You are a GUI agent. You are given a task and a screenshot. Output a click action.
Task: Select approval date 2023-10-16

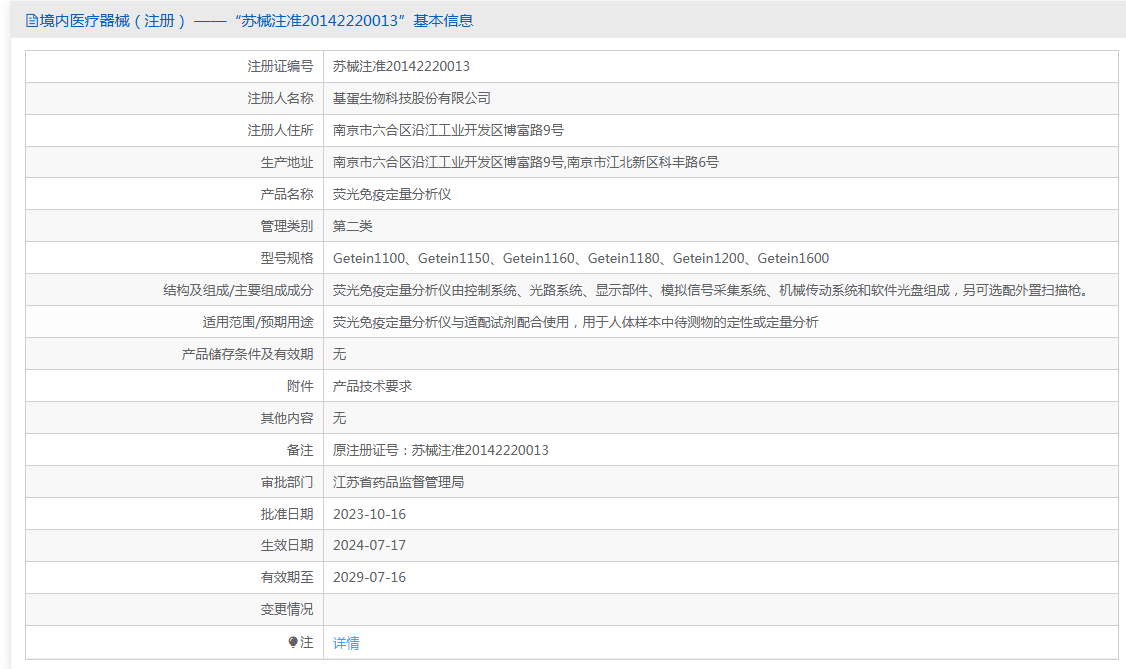click(x=369, y=514)
